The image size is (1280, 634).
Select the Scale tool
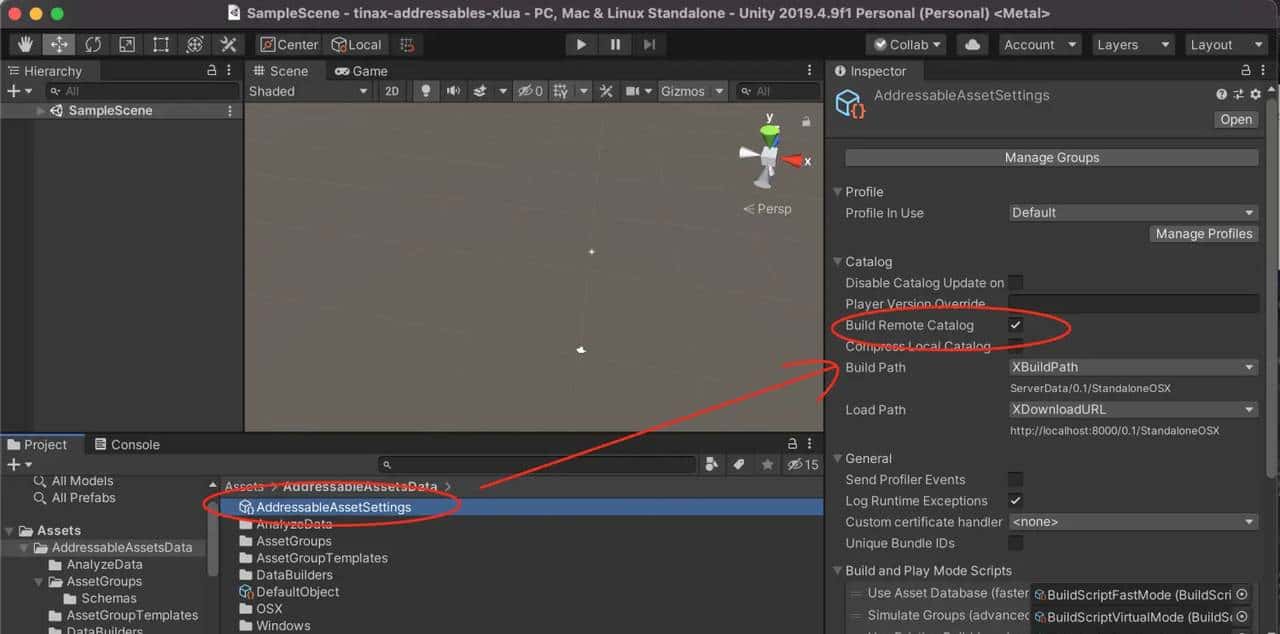pyautogui.click(x=126, y=44)
